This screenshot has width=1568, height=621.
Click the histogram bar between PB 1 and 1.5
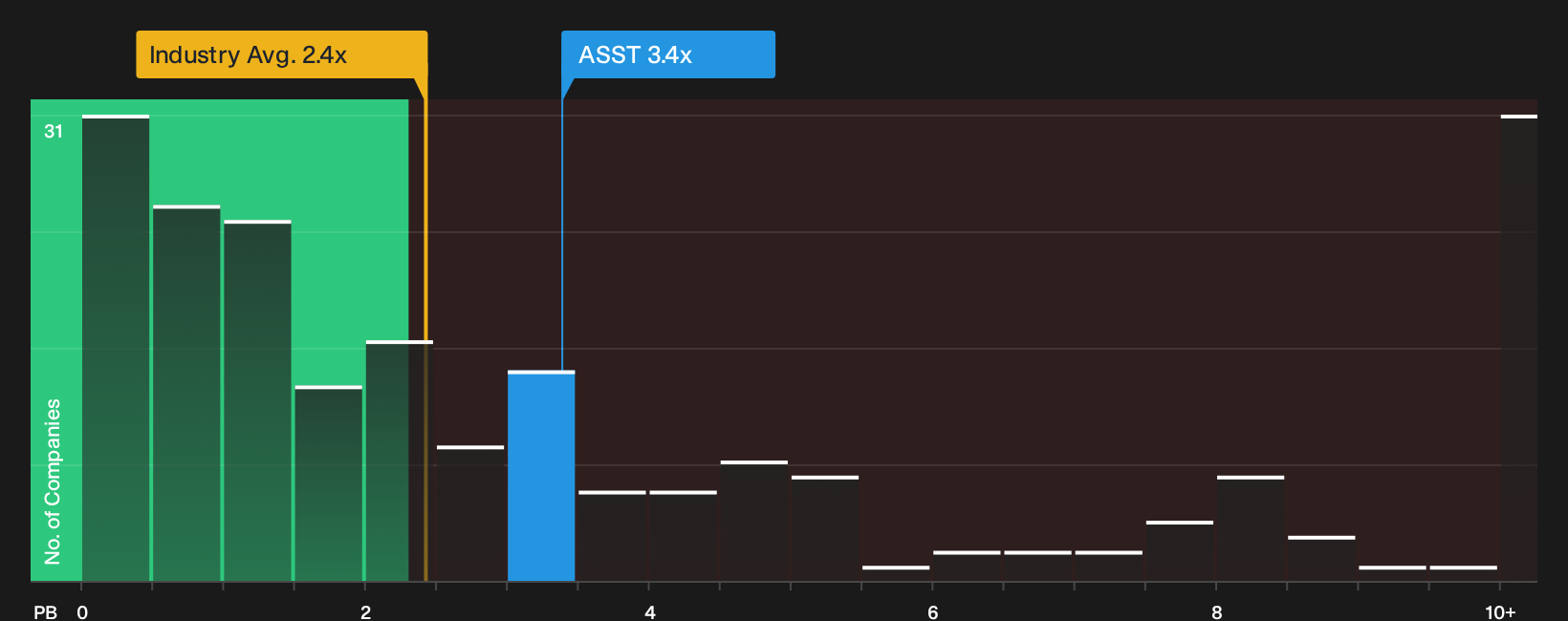[x=257, y=401]
